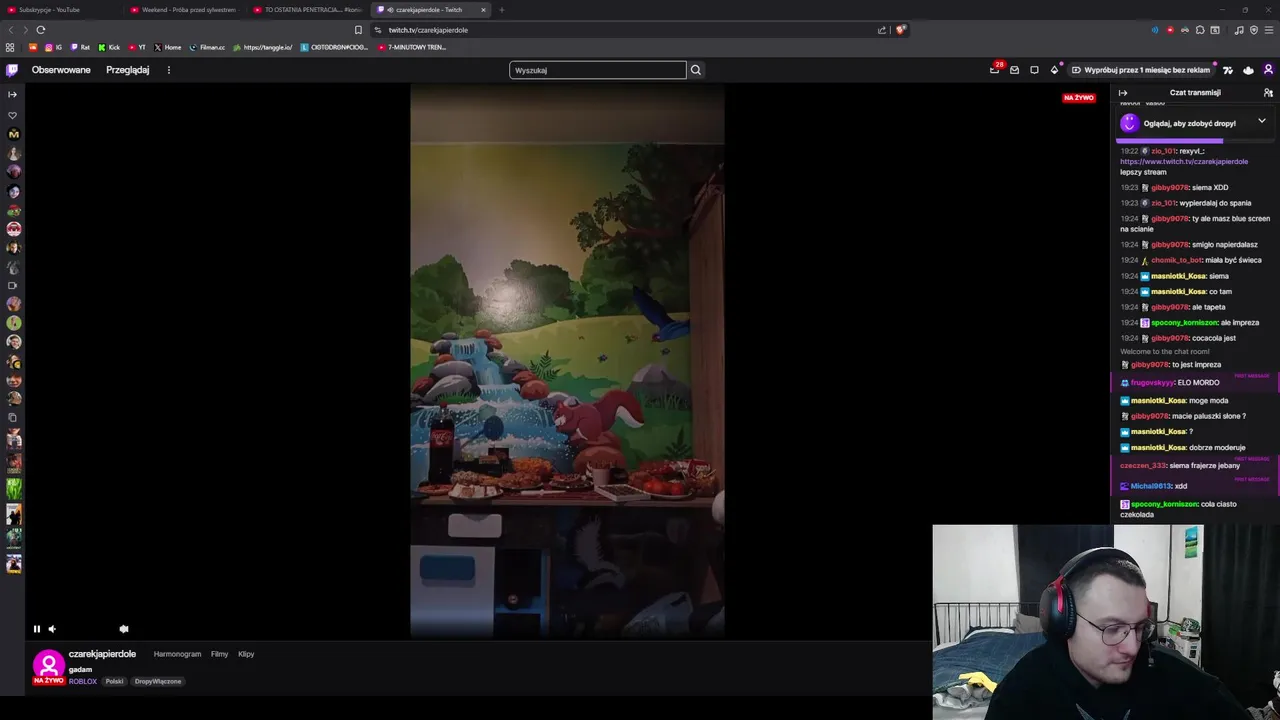Open the Harmonogram tab

(x=177, y=654)
